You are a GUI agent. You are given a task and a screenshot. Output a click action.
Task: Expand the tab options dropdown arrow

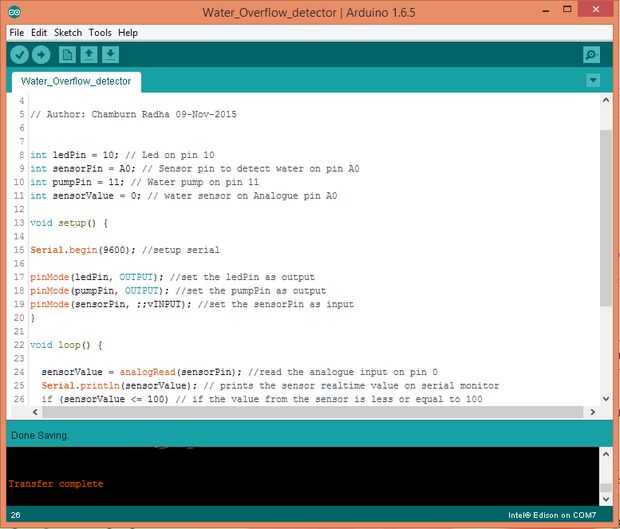coord(593,81)
